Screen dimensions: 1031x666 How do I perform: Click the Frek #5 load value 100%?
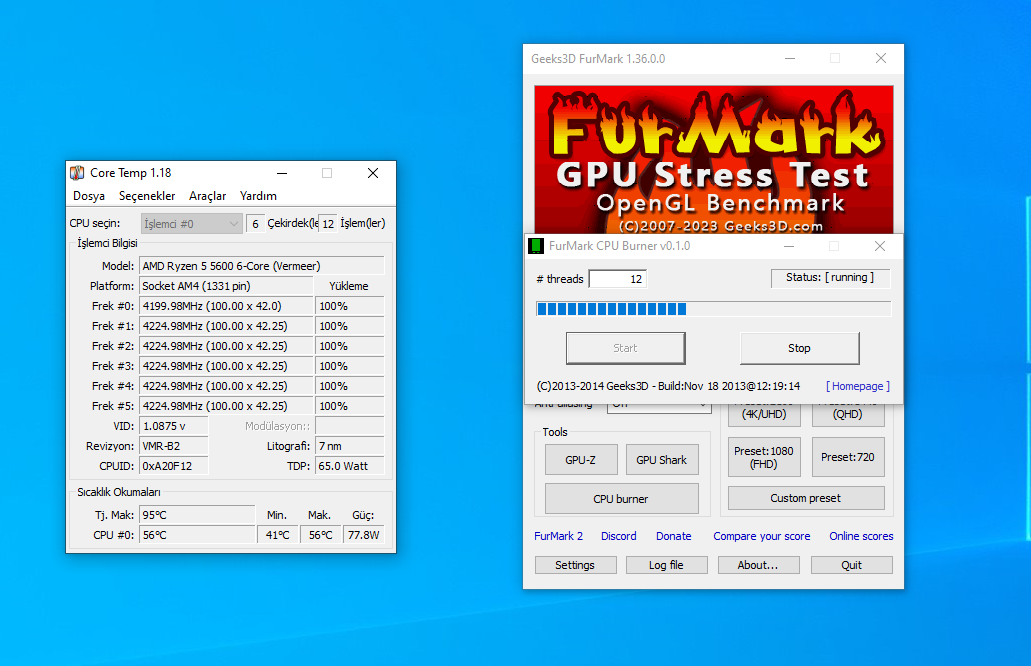pyautogui.click(x=349, y=406)
